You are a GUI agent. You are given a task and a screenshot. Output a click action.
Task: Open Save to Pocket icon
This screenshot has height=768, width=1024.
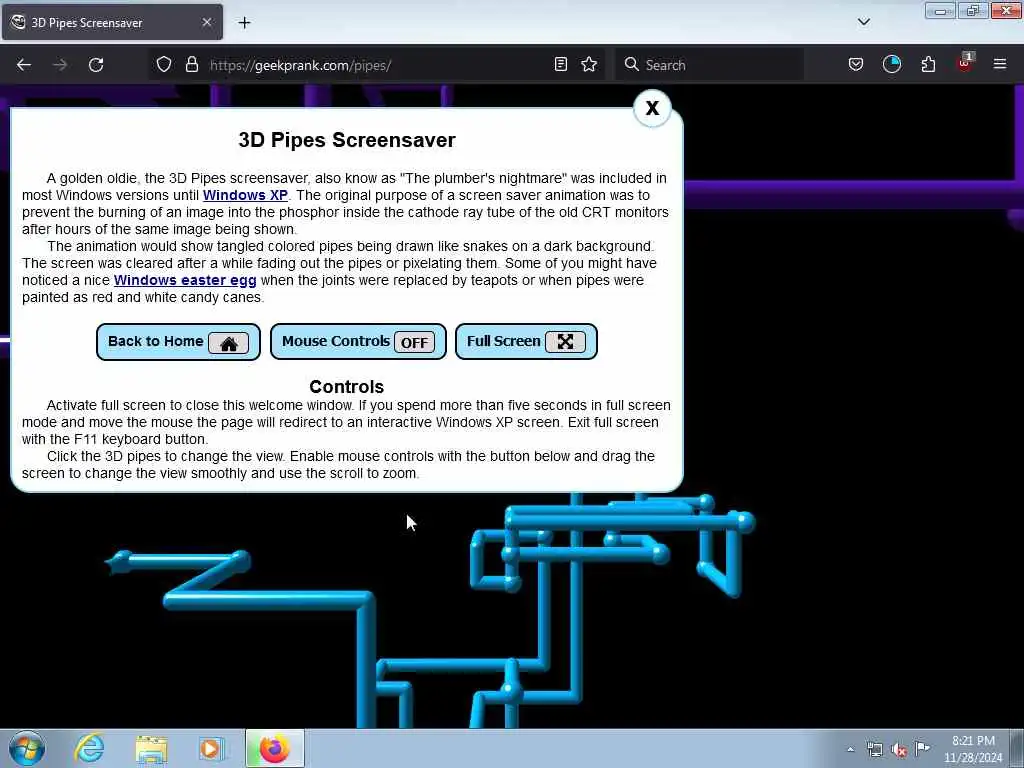click(x=856, y=65)
